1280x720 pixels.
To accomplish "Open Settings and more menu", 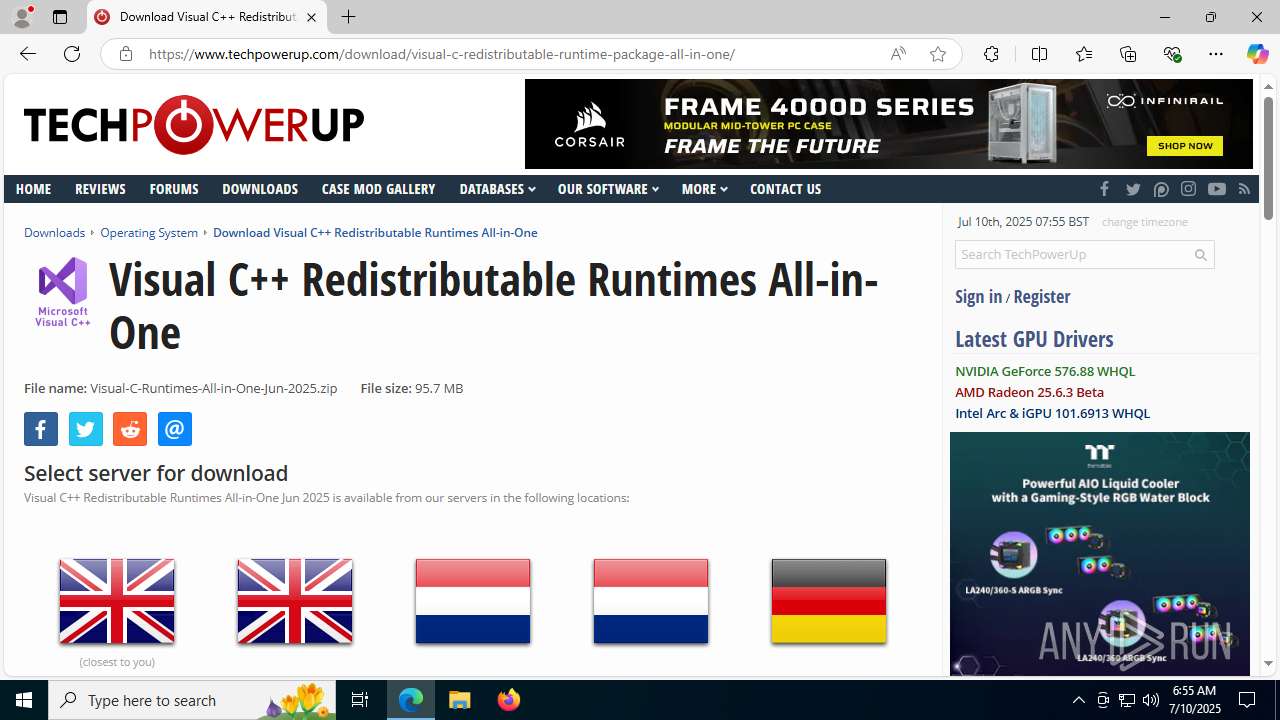I will click(1216, 54).
